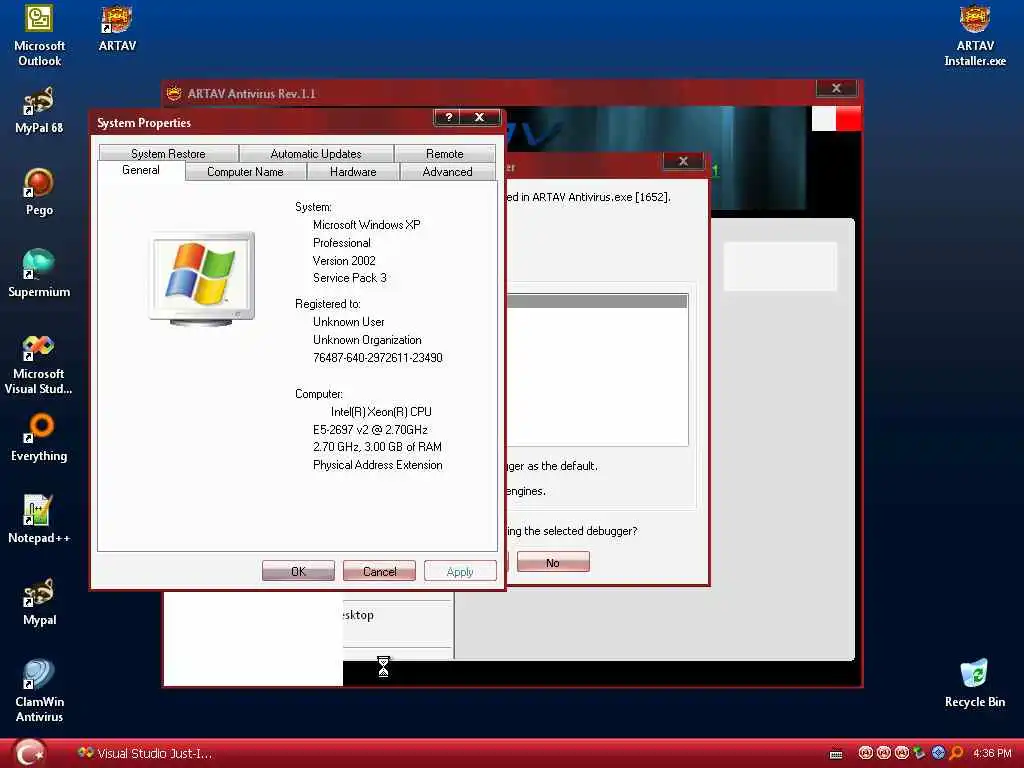Click the 'Microsoft Windows XP' text
Screen dimensions: 1024x768
point(366,225)
